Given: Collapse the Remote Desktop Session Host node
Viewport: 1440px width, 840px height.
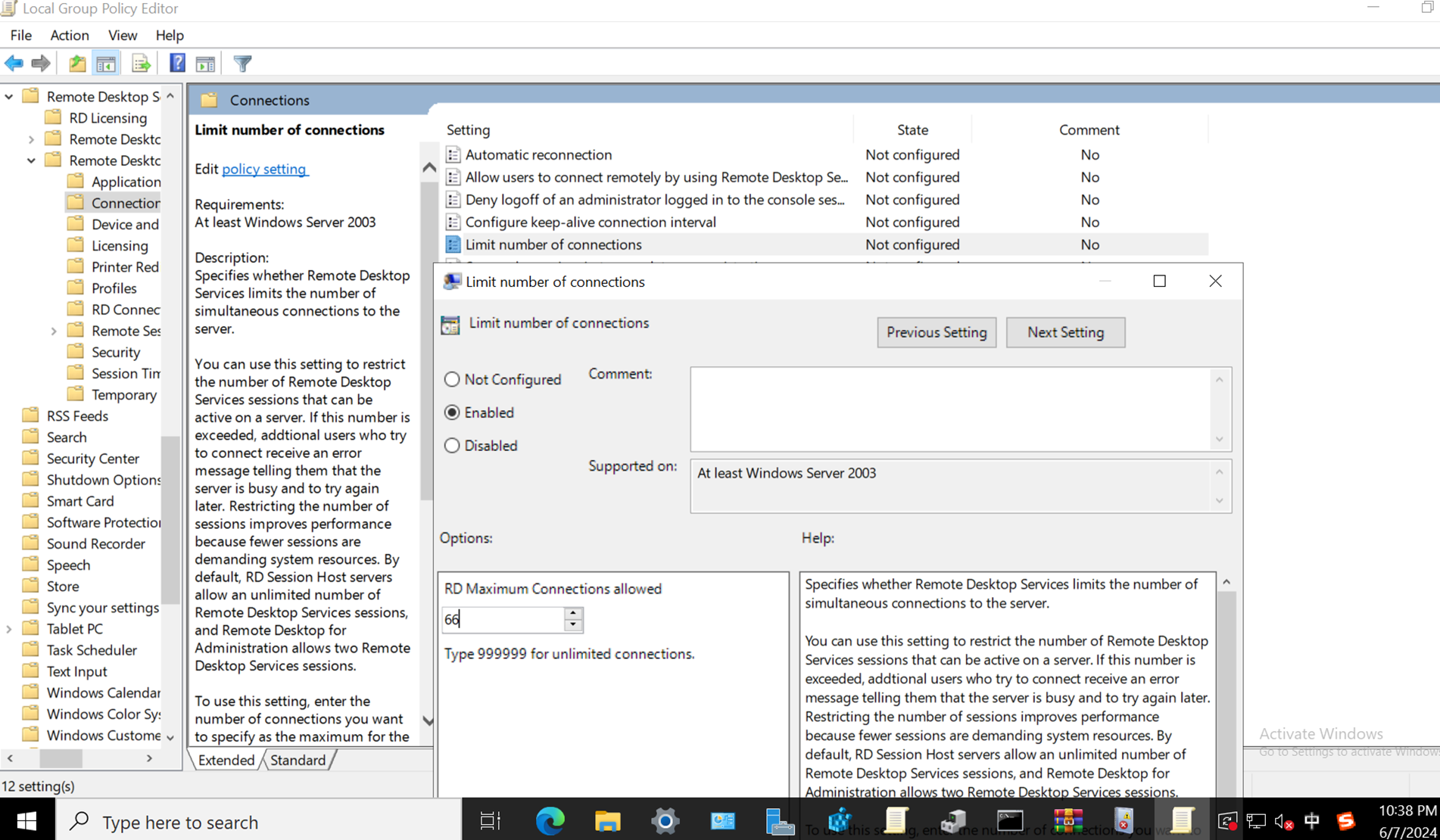Looking at the screenshot, I should click(x=32, y=160).
